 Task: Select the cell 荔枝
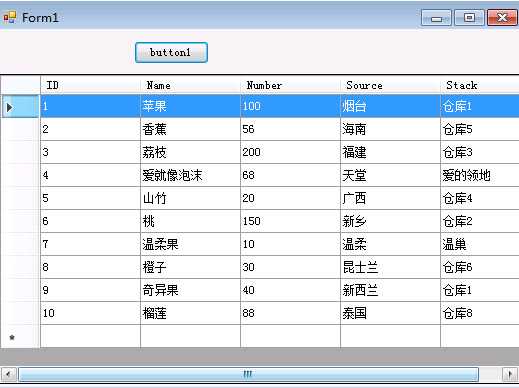coord(190,152)
